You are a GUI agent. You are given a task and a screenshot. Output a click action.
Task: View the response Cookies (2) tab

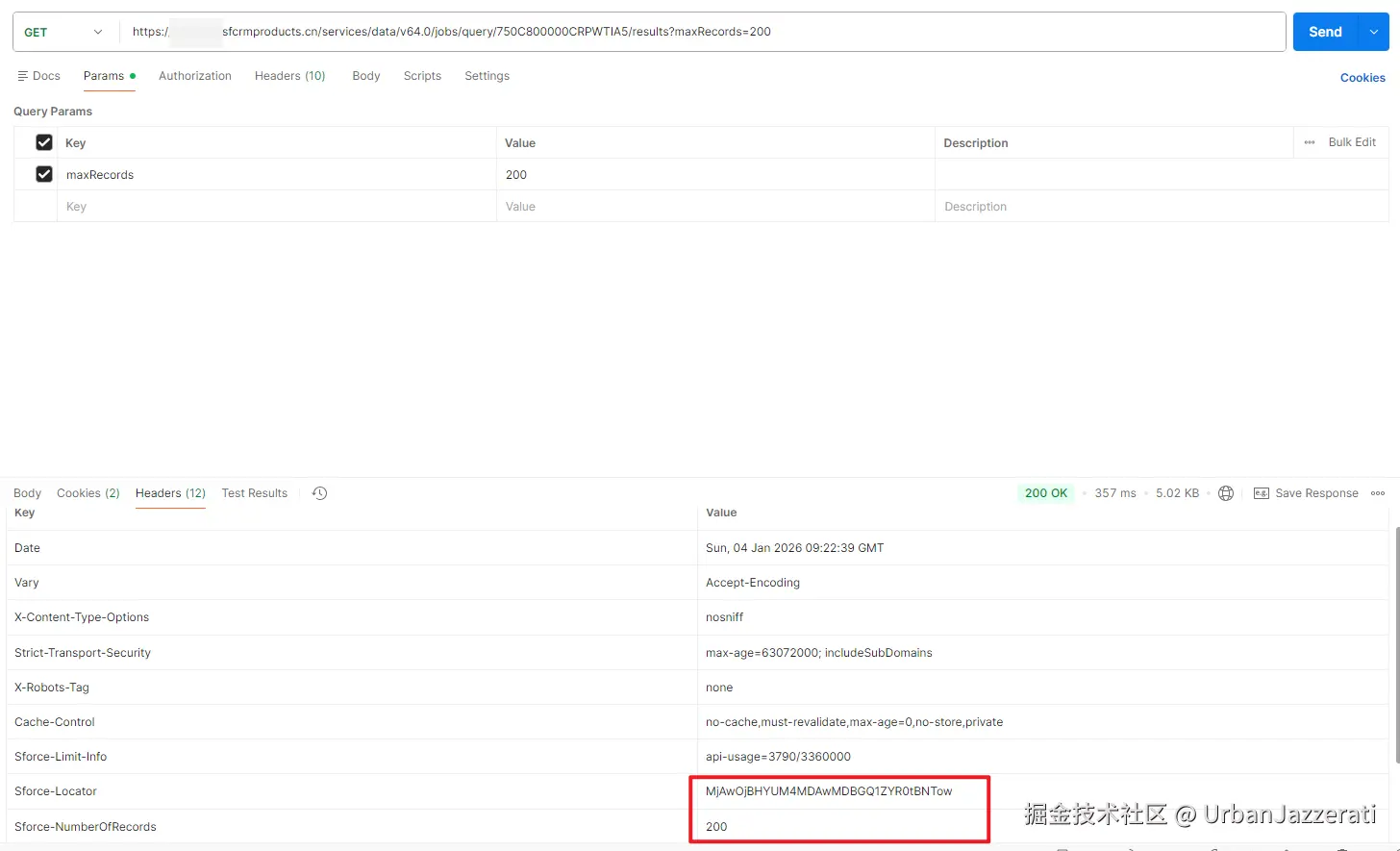pos(88,493)
